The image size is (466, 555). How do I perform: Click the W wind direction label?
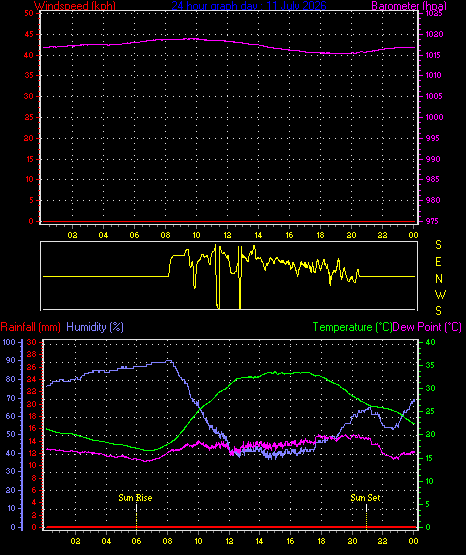point(440,294)
